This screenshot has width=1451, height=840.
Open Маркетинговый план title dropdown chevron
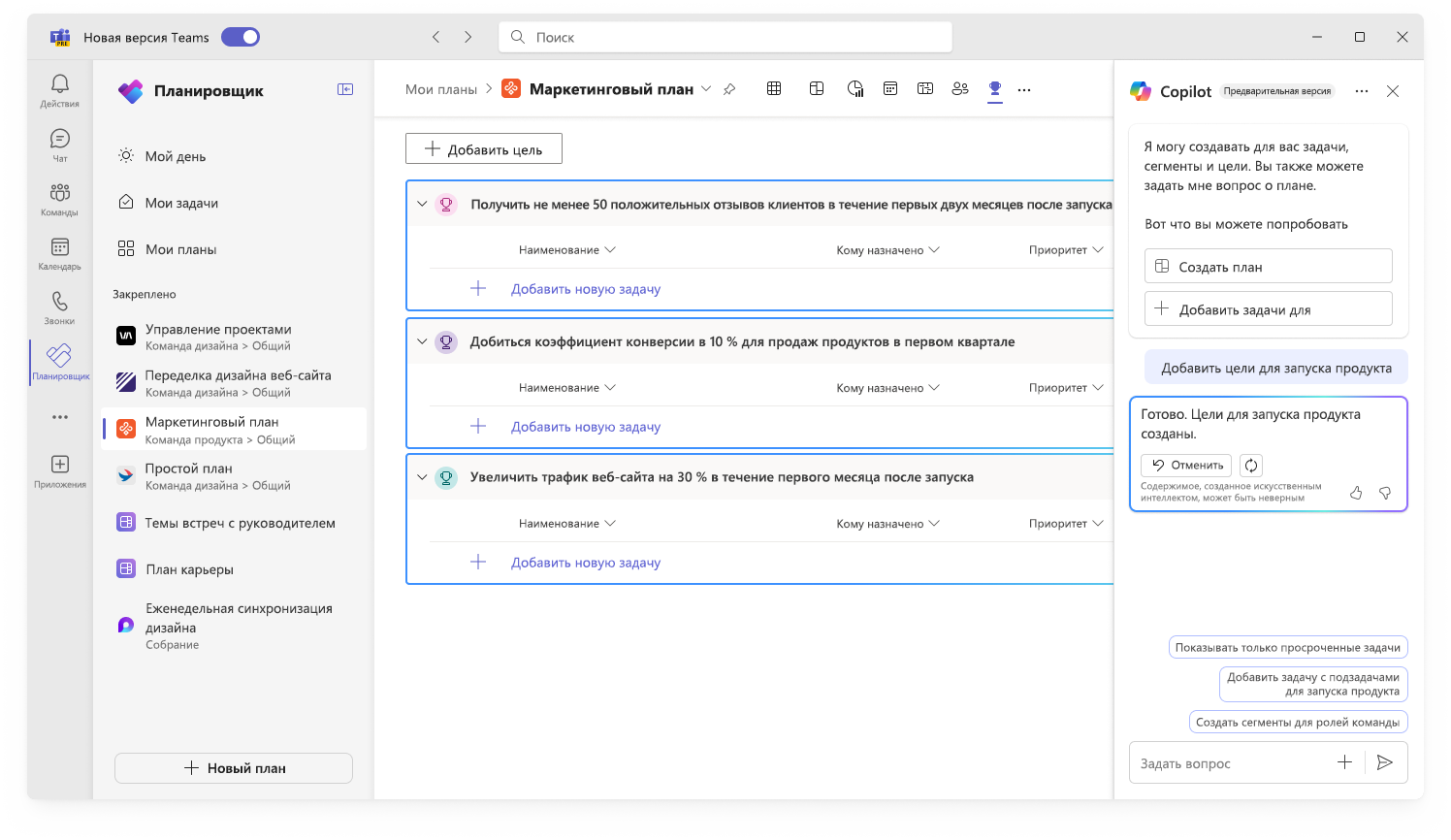pos(706,88)
